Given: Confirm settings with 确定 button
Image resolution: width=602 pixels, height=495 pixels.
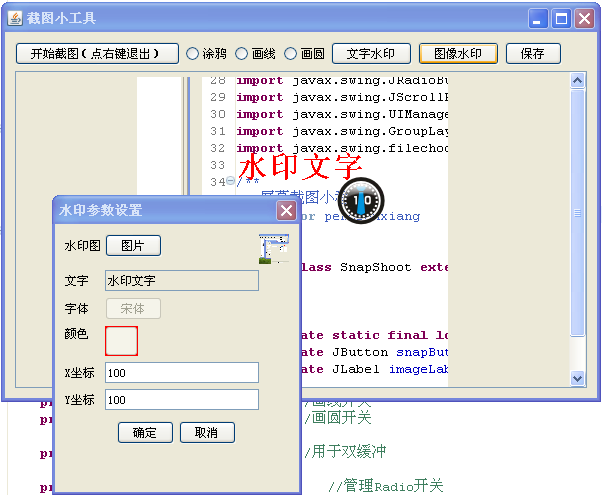Looking at the screenshot, I should tap(145, 433).
